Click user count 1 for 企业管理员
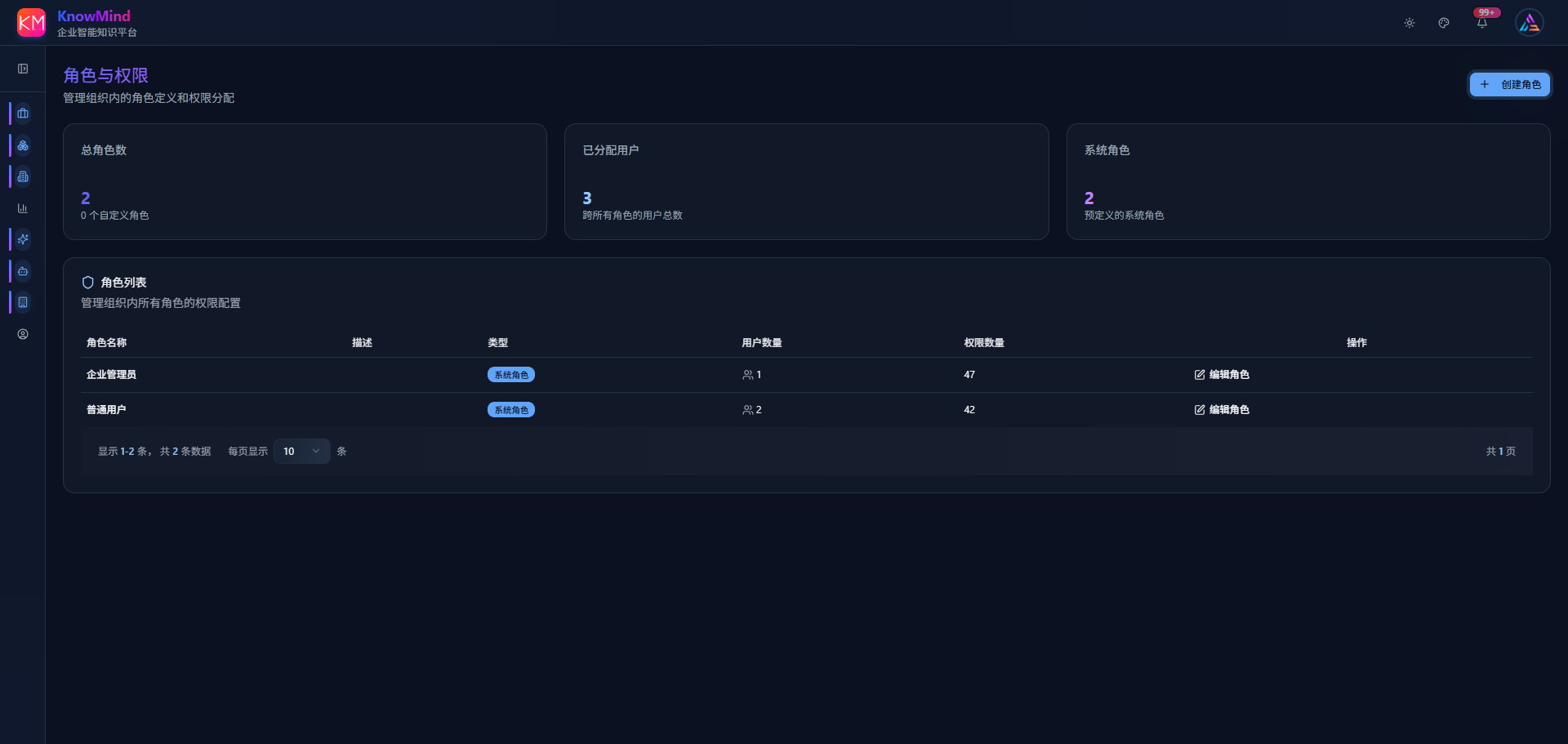 click(x=751, y=375)
